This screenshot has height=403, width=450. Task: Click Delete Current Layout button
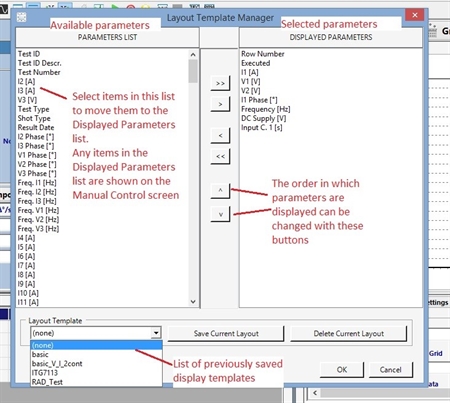(349, 334)
